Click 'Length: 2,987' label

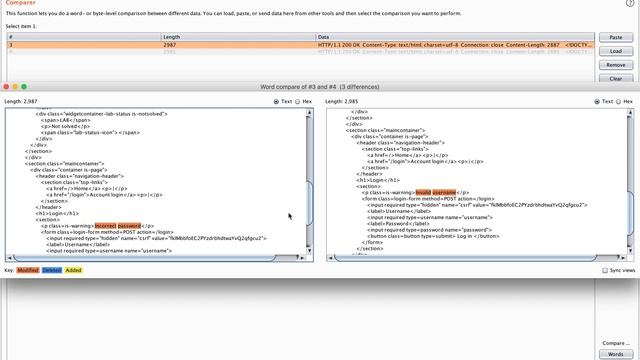click(x=21, y=101)
